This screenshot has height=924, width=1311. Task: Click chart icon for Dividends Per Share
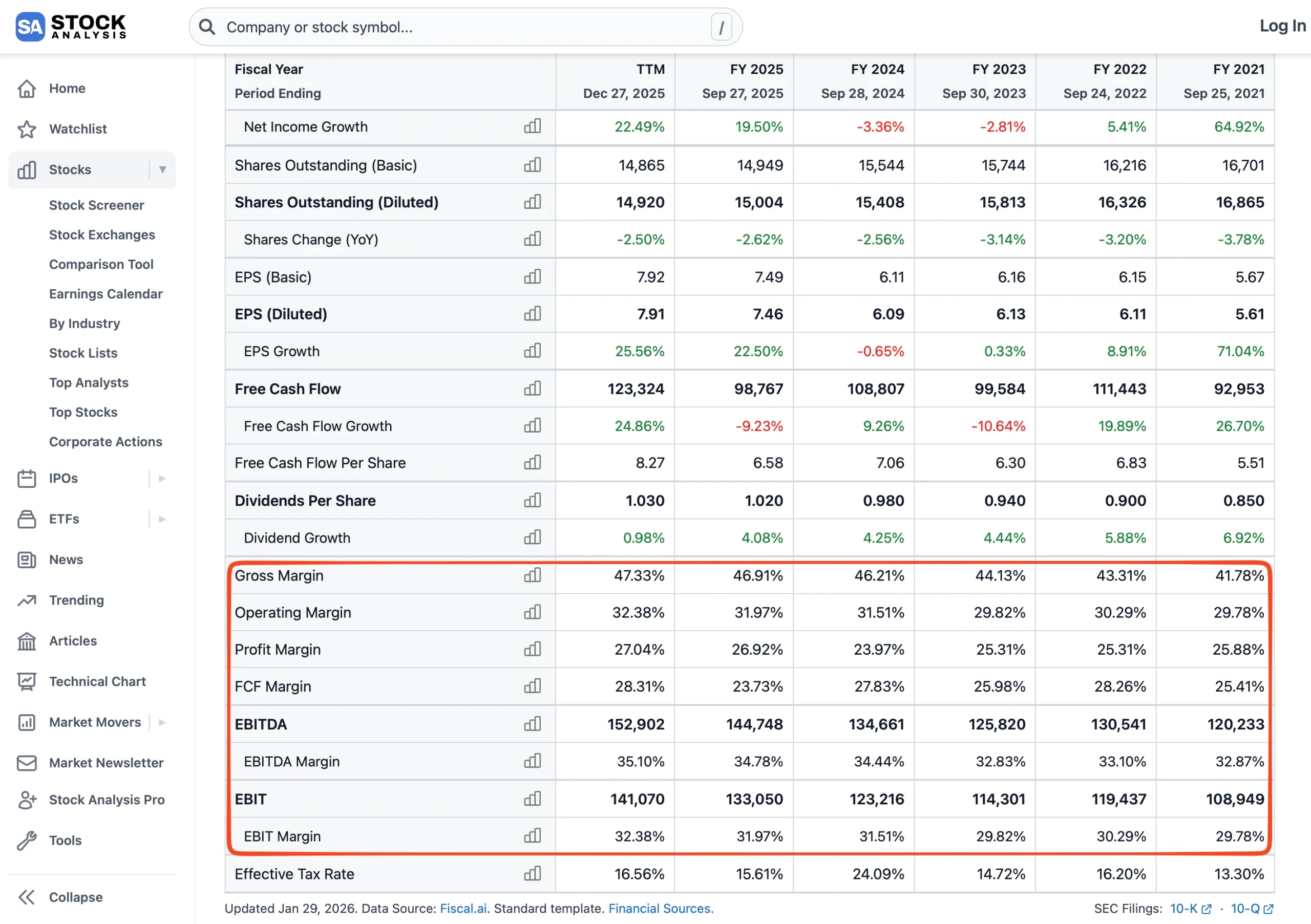532,501
